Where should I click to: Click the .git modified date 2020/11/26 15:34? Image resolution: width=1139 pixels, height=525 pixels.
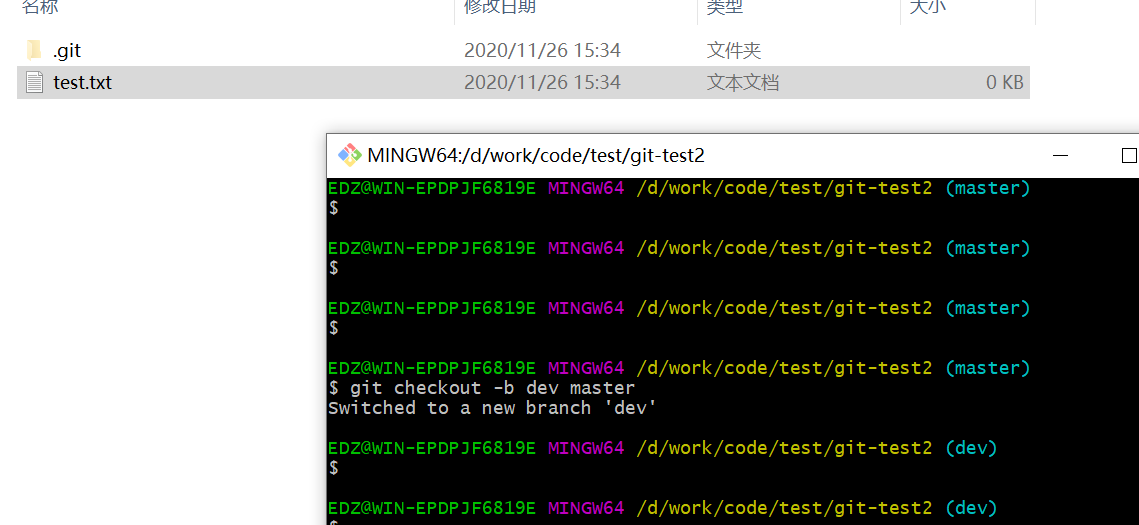coord(542,51)
